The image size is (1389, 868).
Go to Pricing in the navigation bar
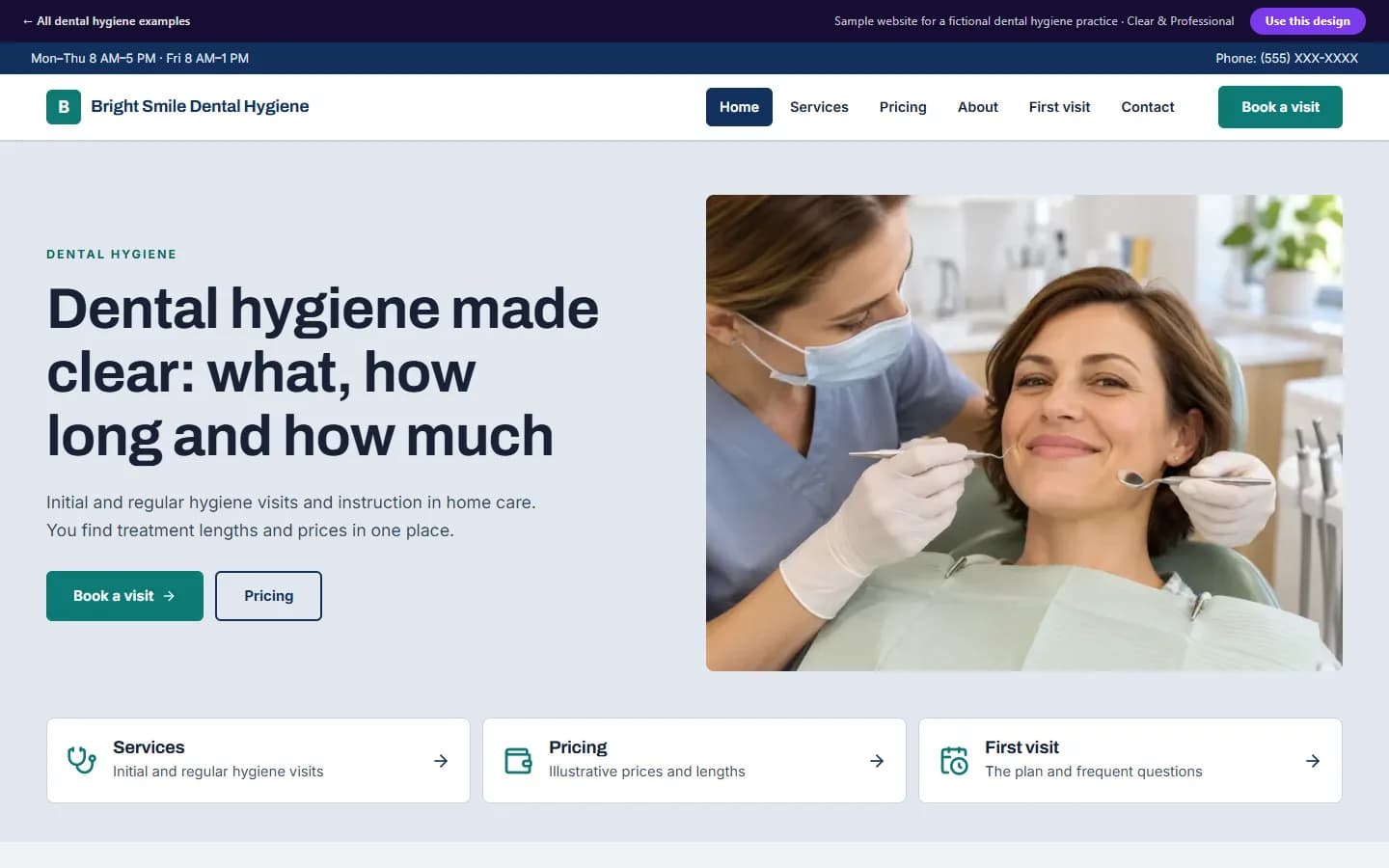tap(903, 107)
